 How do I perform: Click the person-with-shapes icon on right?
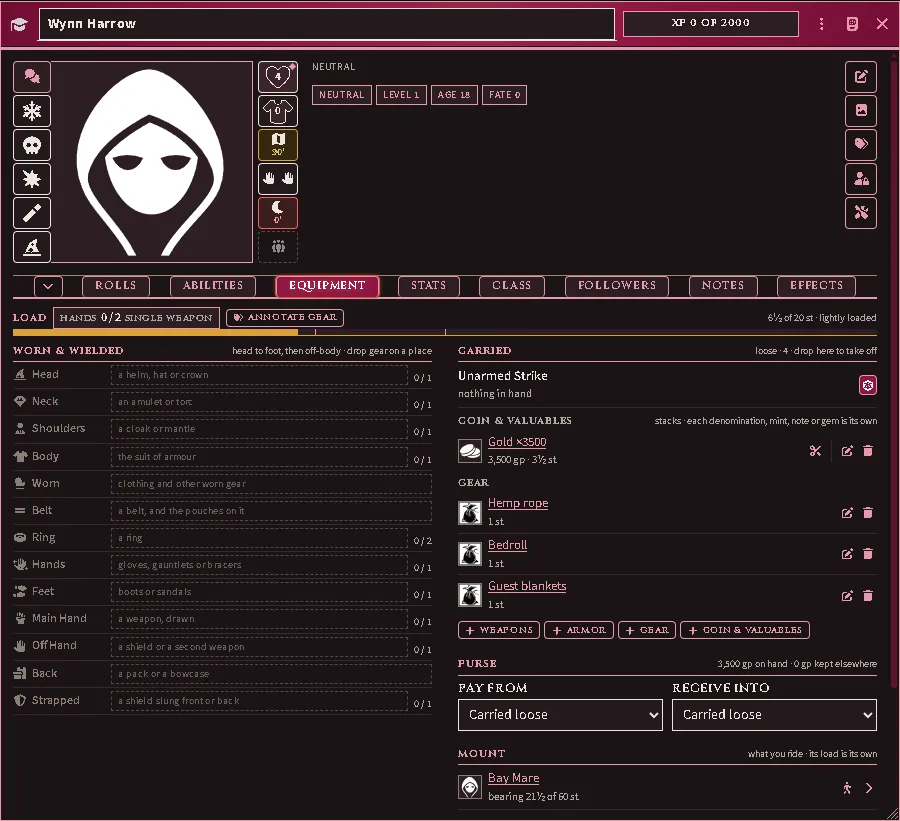point(861,179)
